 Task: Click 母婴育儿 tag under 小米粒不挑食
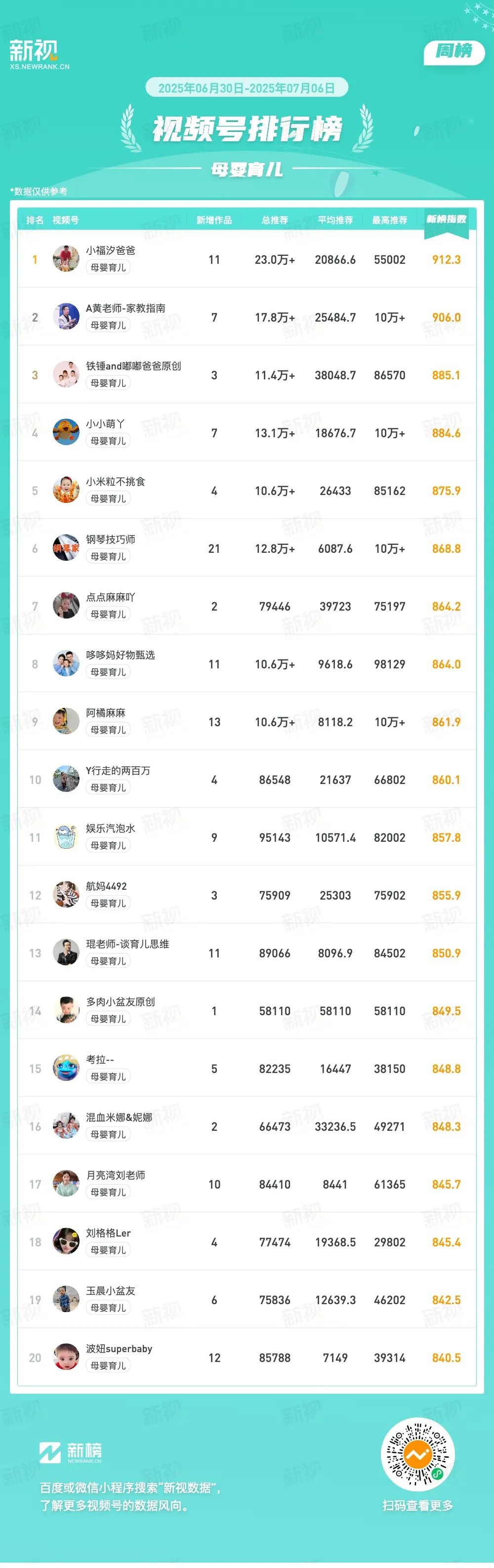point(108,498)
